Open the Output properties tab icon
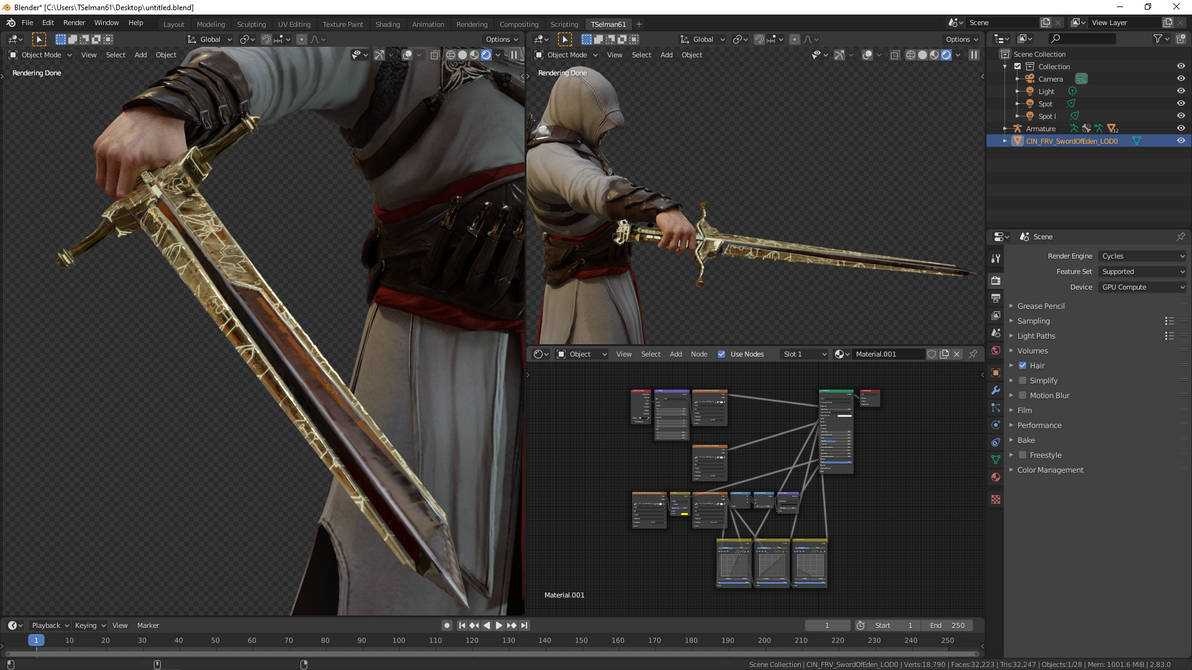 (x=996, y=298)
